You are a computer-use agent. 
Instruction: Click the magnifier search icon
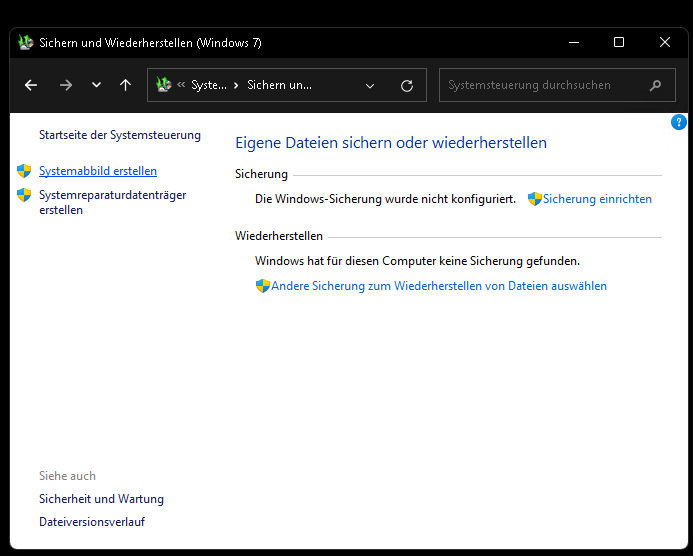(655, 85)
